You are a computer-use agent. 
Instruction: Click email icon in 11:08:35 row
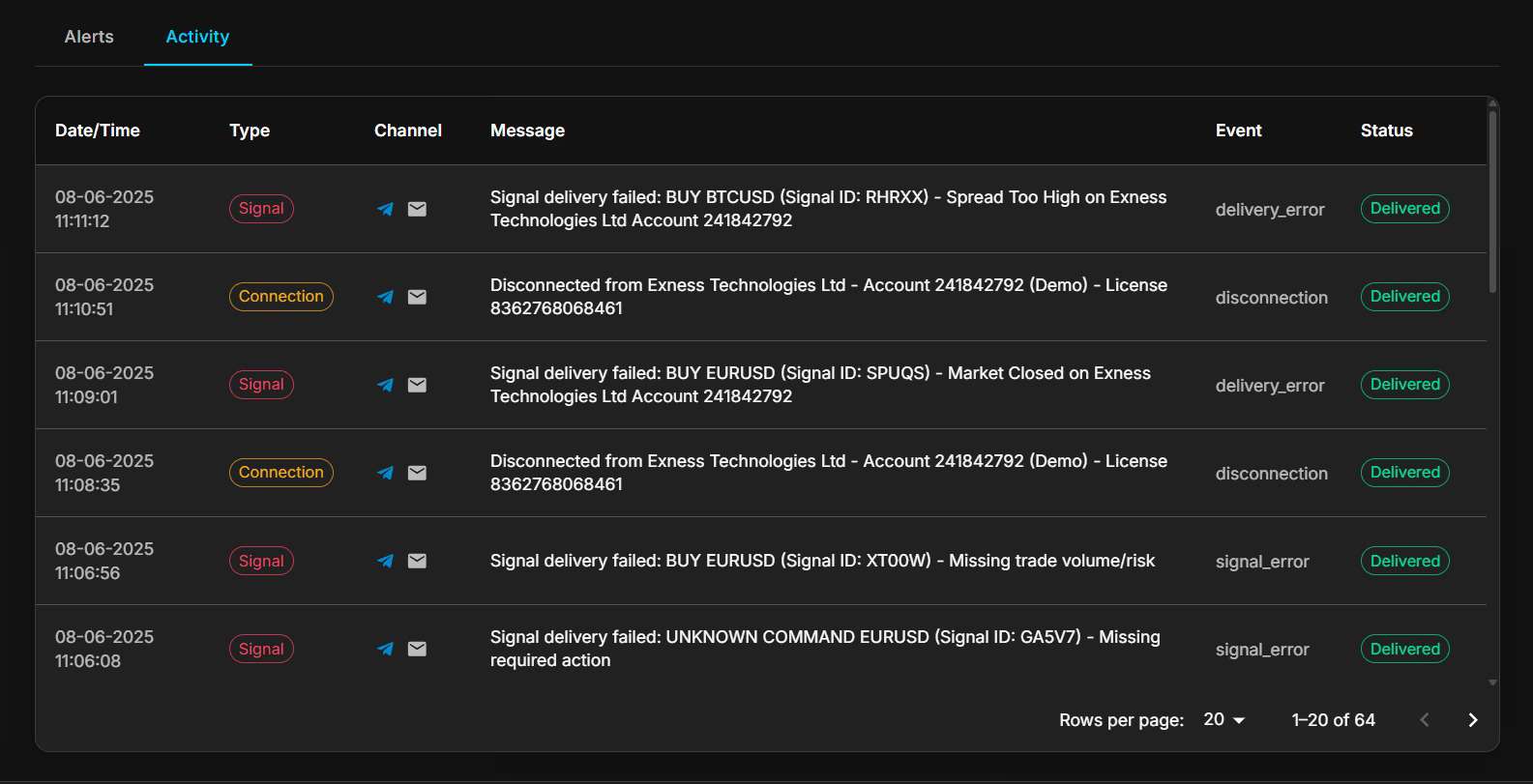pyautogui.click(x=417, y=473)
